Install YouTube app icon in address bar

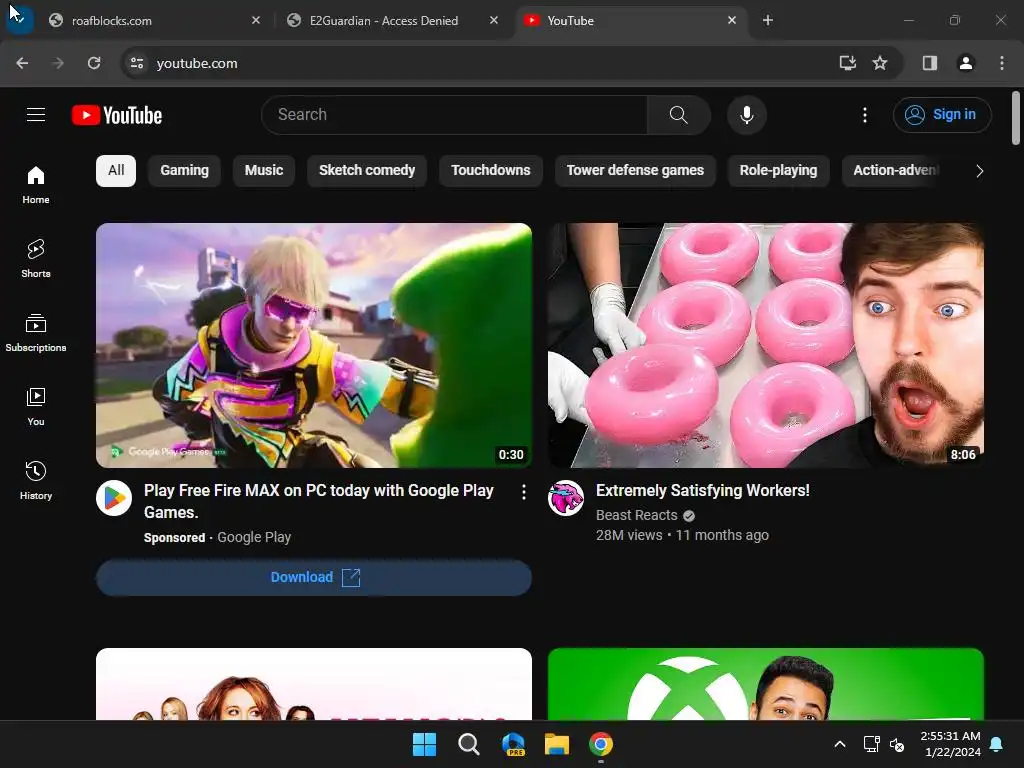(x=847, y=63)
